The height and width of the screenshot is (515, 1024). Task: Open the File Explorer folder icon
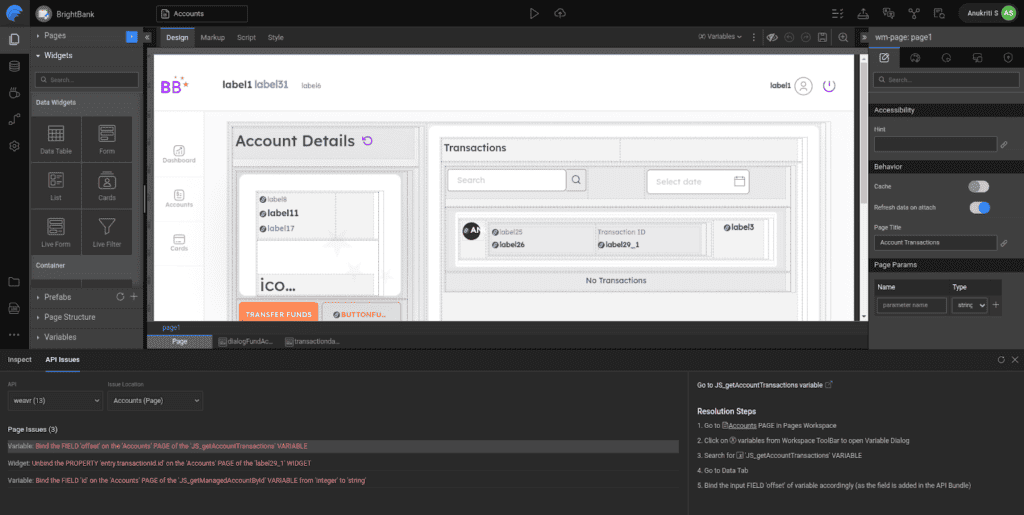pyautogui.click(x=14, y=282)
